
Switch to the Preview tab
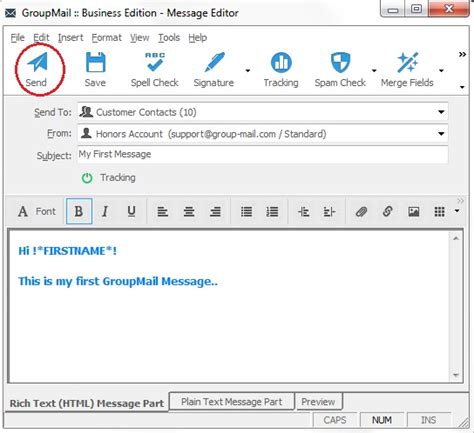click(x=318, y=402)
